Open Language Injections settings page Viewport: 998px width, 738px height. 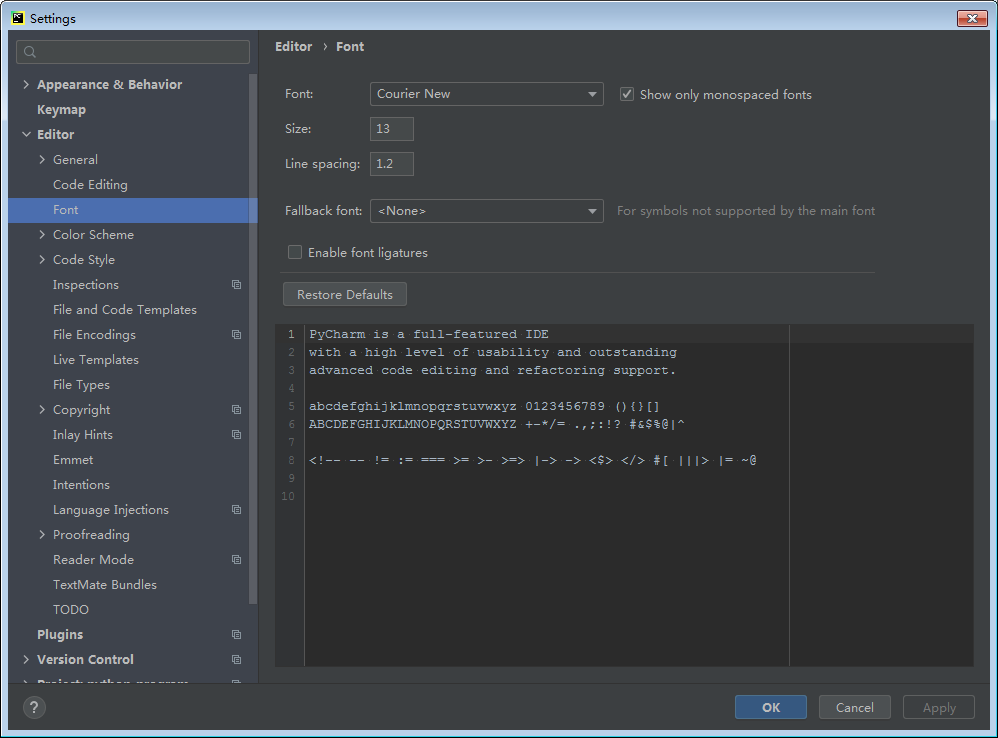pyautogui.click(x=111, y=510)
